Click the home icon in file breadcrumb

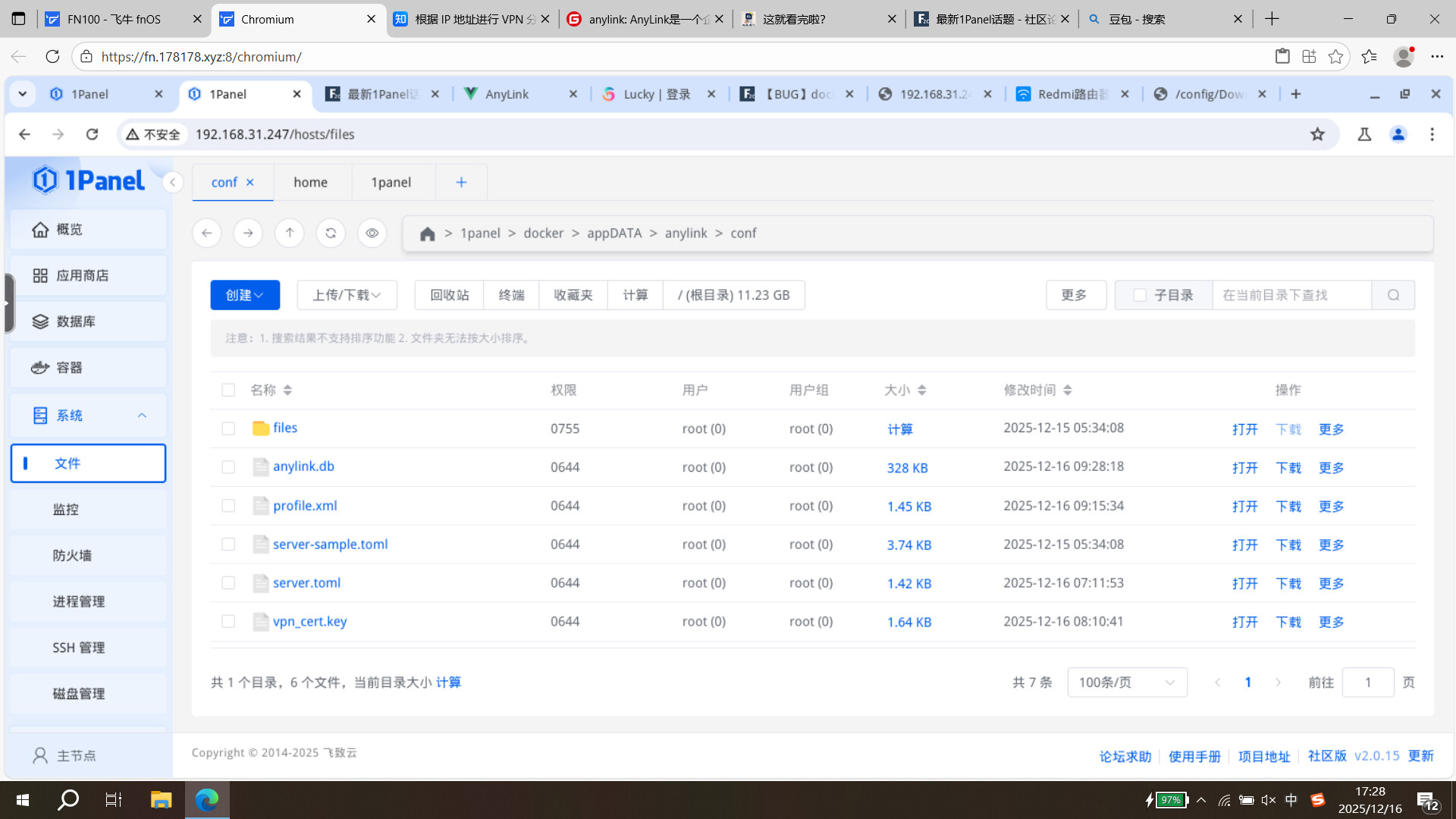coord(428,234)
